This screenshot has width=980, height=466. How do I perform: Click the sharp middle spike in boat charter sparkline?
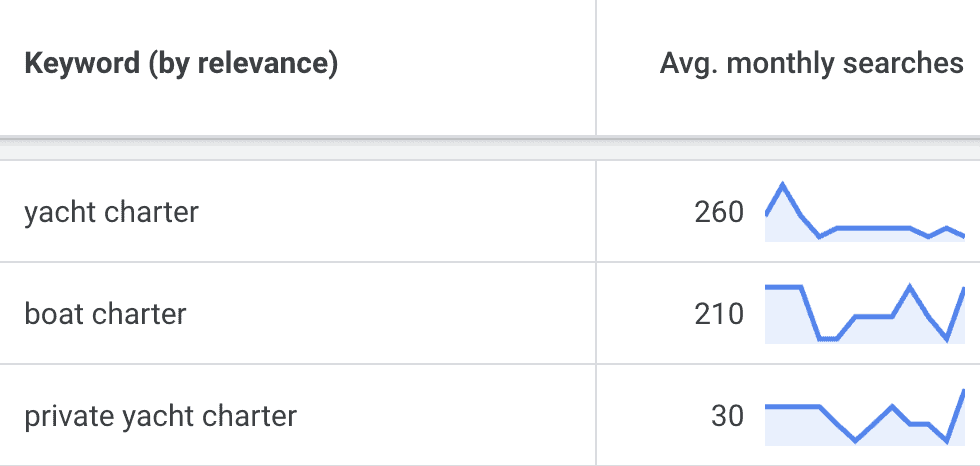pyautogui.click(x=909, y=287)
